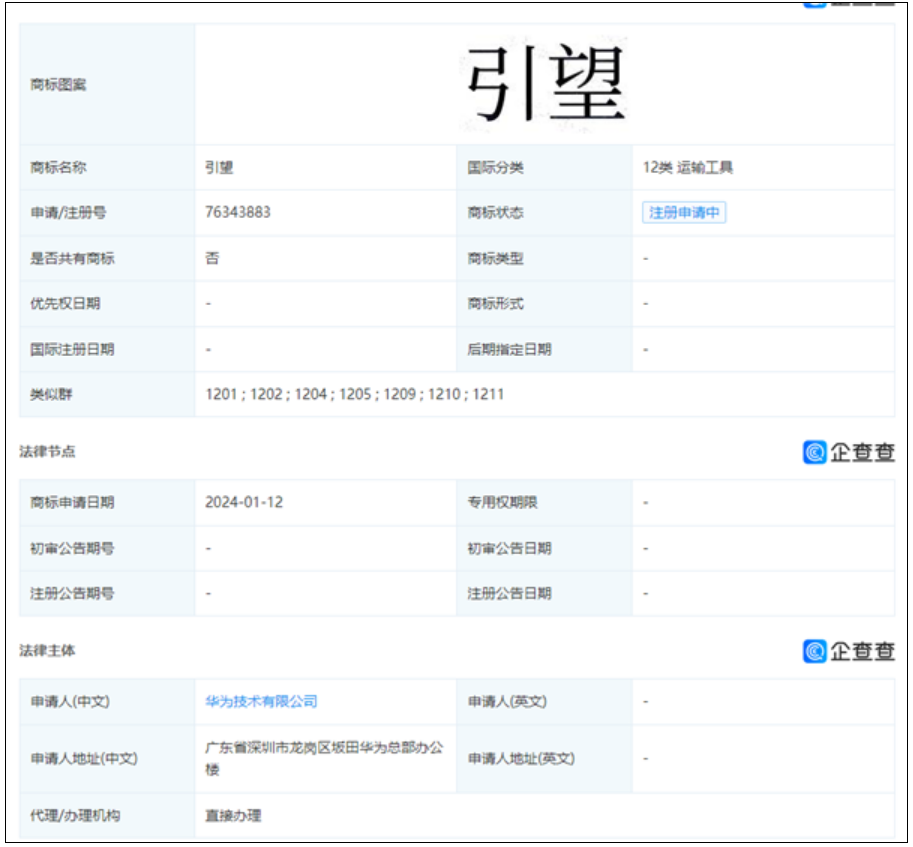Click the 申请人地址(英文) label
The image size is (913, 847).
click(521, 758)
